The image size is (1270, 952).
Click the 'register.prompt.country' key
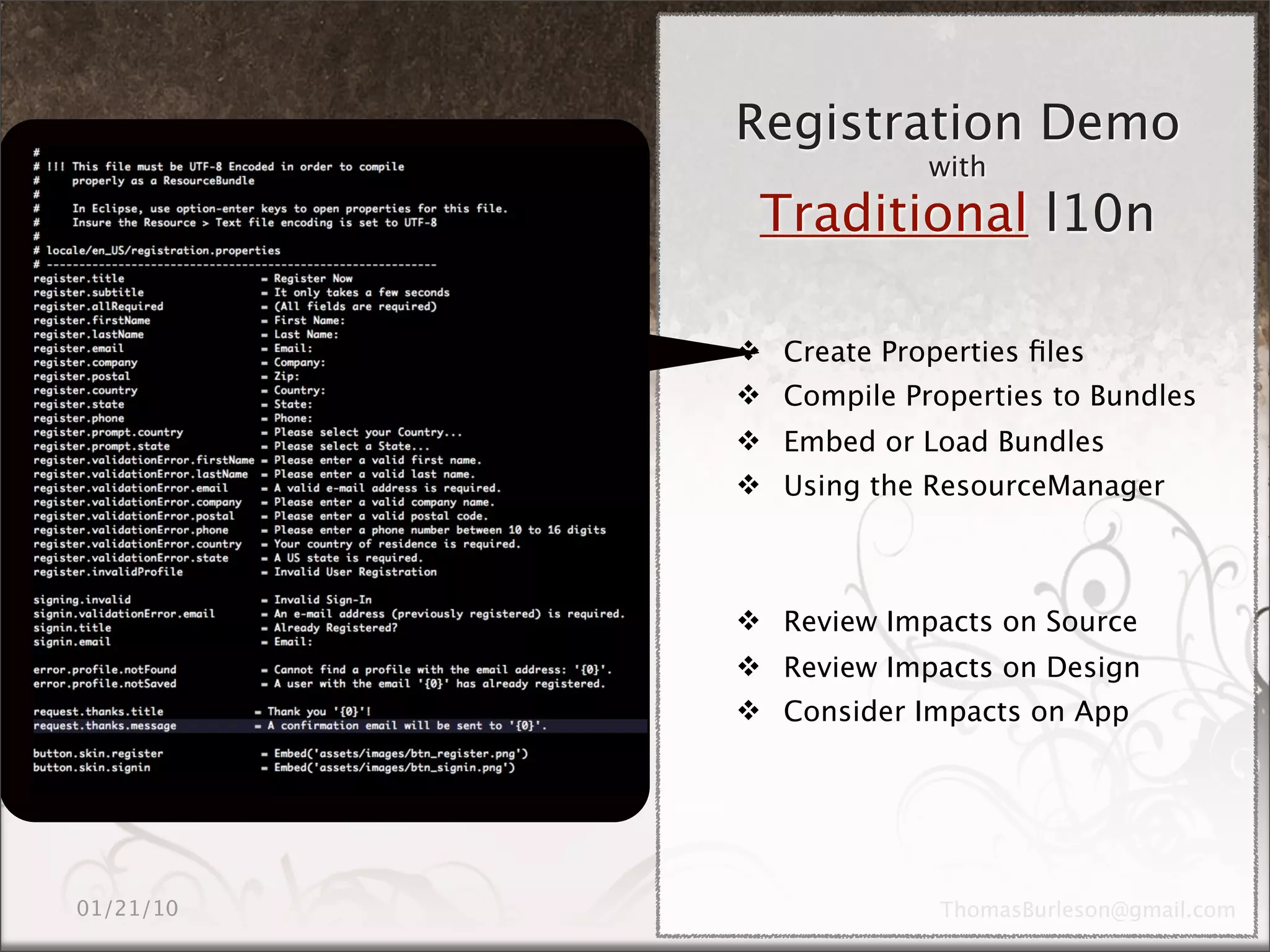[109, 433]
